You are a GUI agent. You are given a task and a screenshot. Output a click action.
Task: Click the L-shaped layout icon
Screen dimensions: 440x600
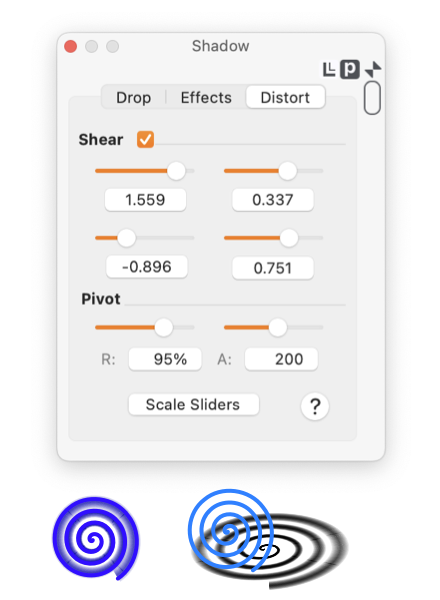point(329,69)
